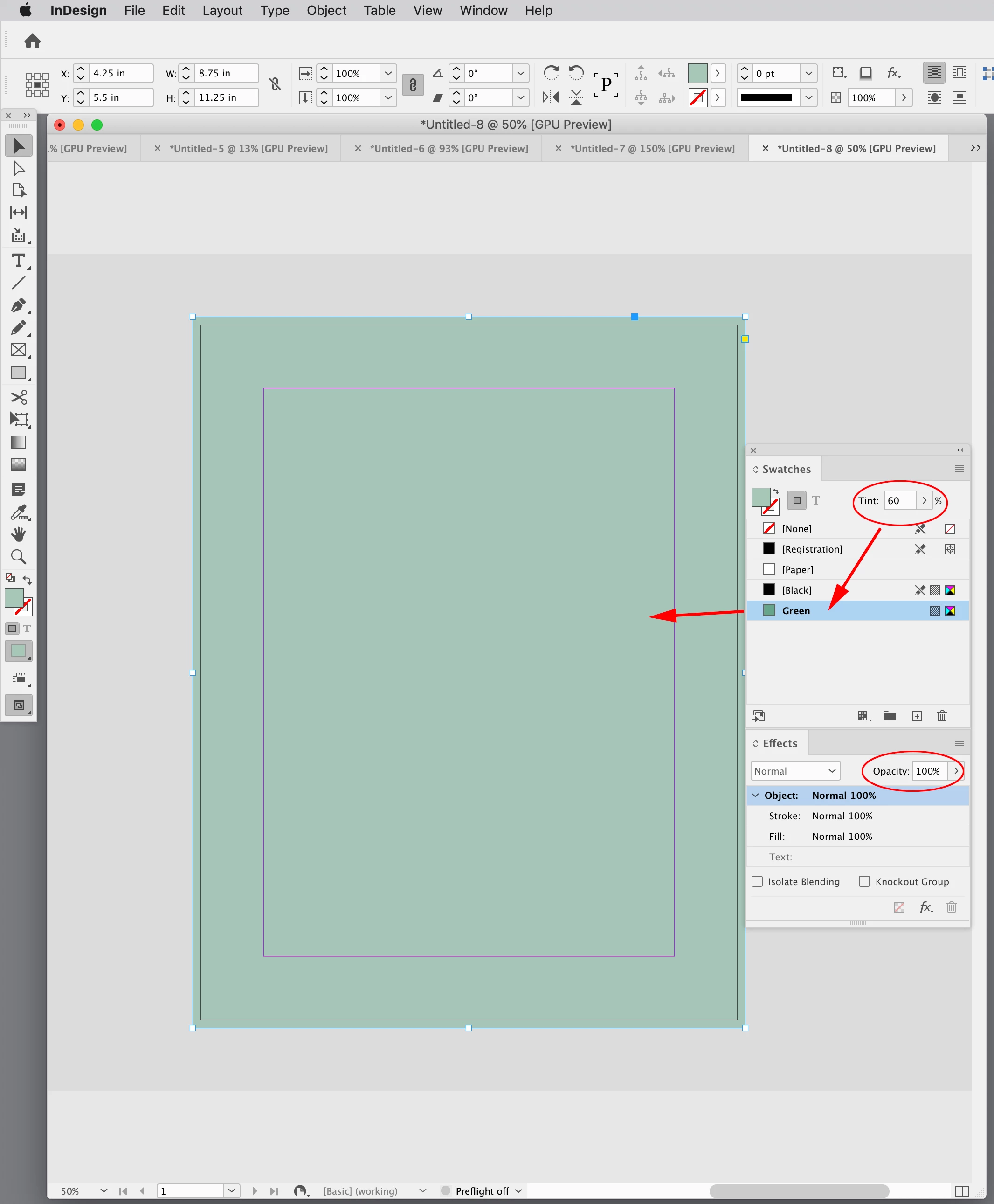Switch to the Untitled-6 document tab
Screen dimensions: 994x1204
[x=449, y=148]
